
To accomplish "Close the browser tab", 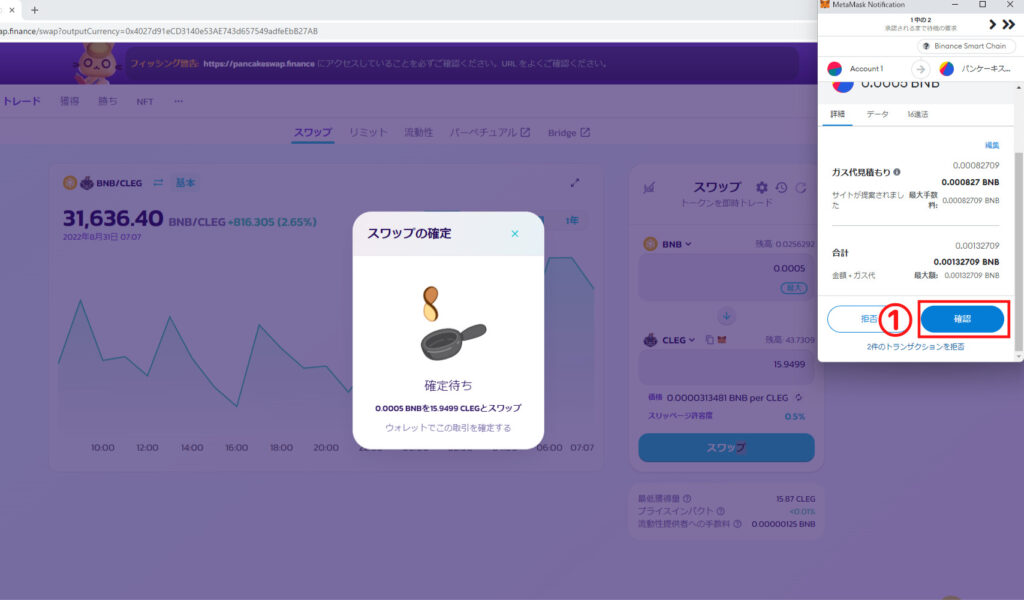I will click(12, 10).
